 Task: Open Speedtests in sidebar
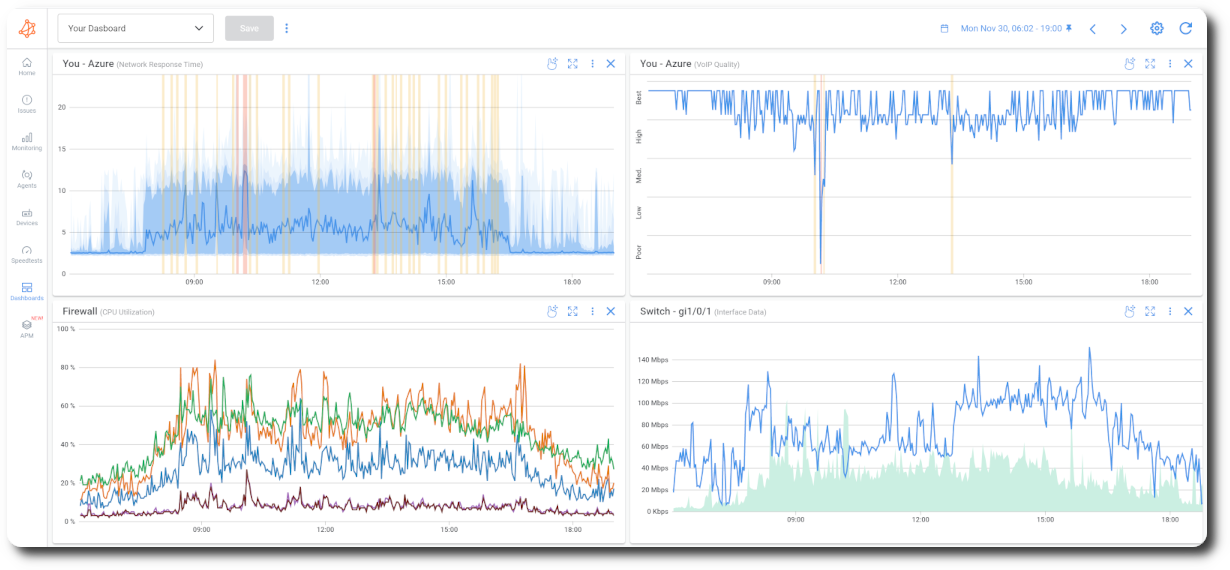(27, 254)
